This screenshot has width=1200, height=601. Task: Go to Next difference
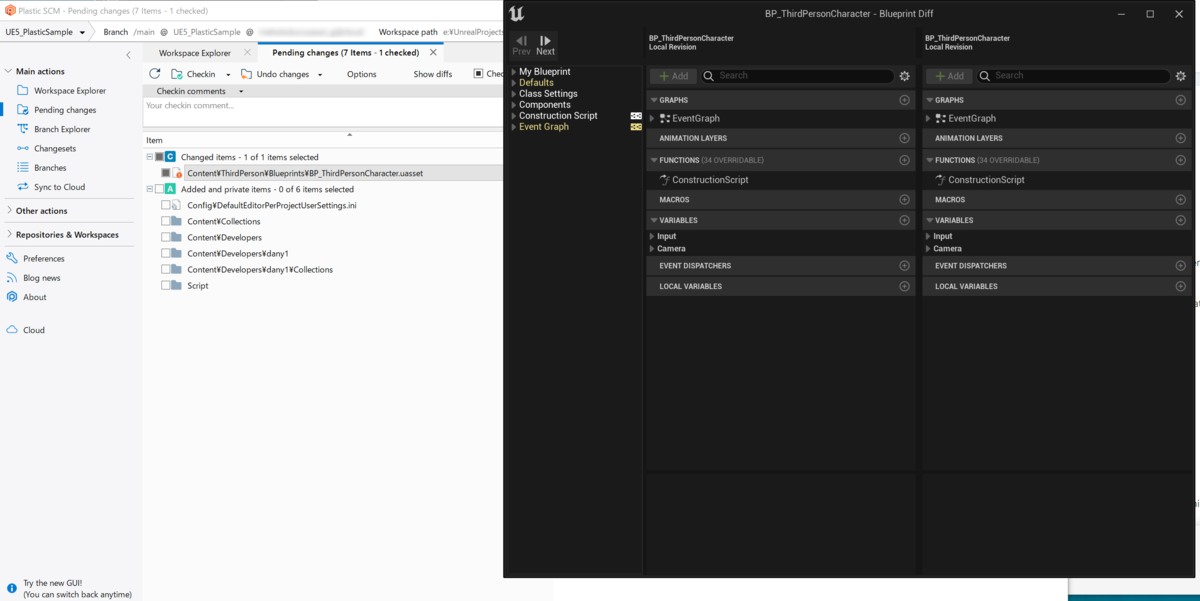tap(545, 46)
